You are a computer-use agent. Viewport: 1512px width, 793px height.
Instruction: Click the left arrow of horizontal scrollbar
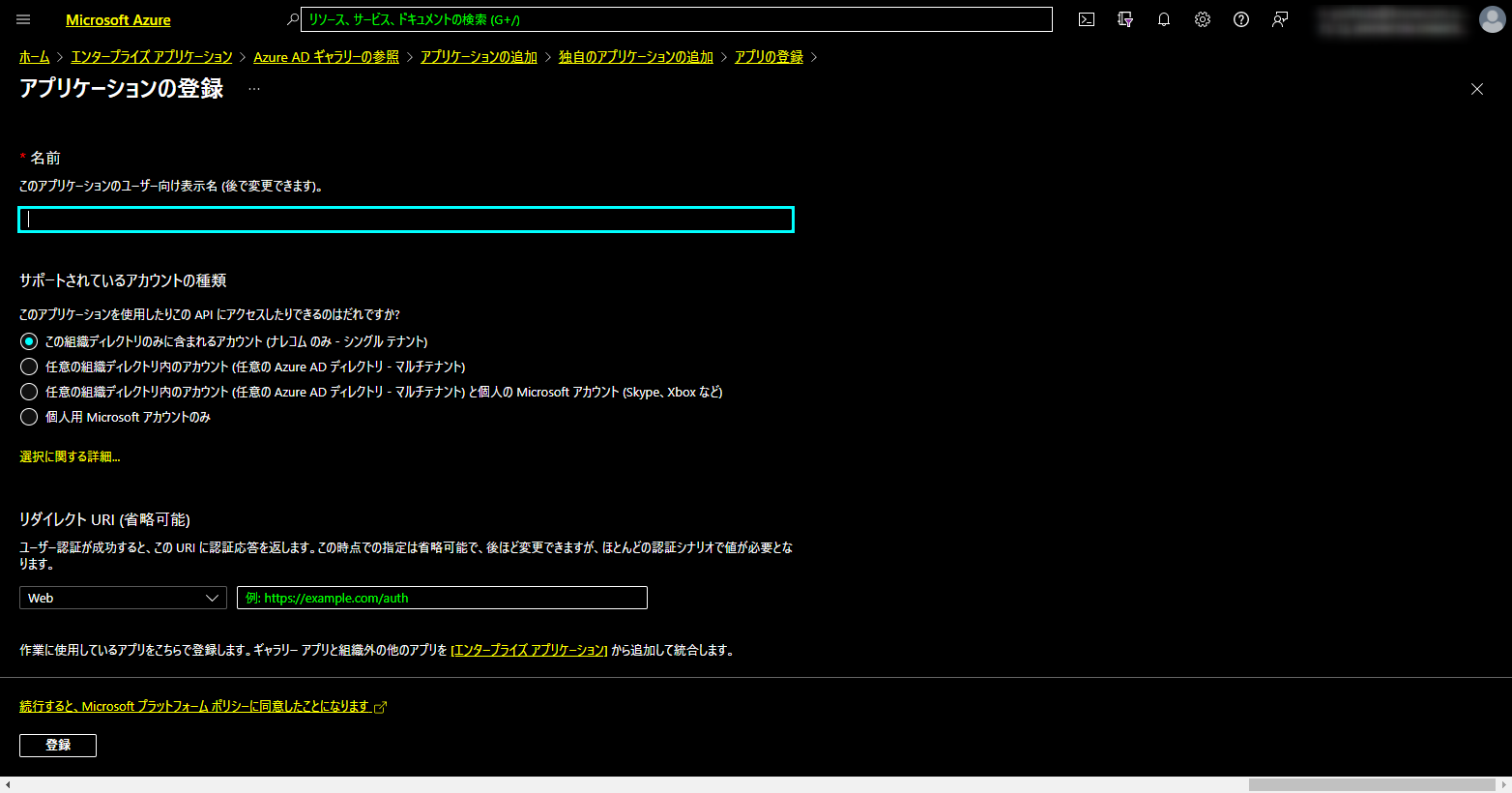(8, 785)
